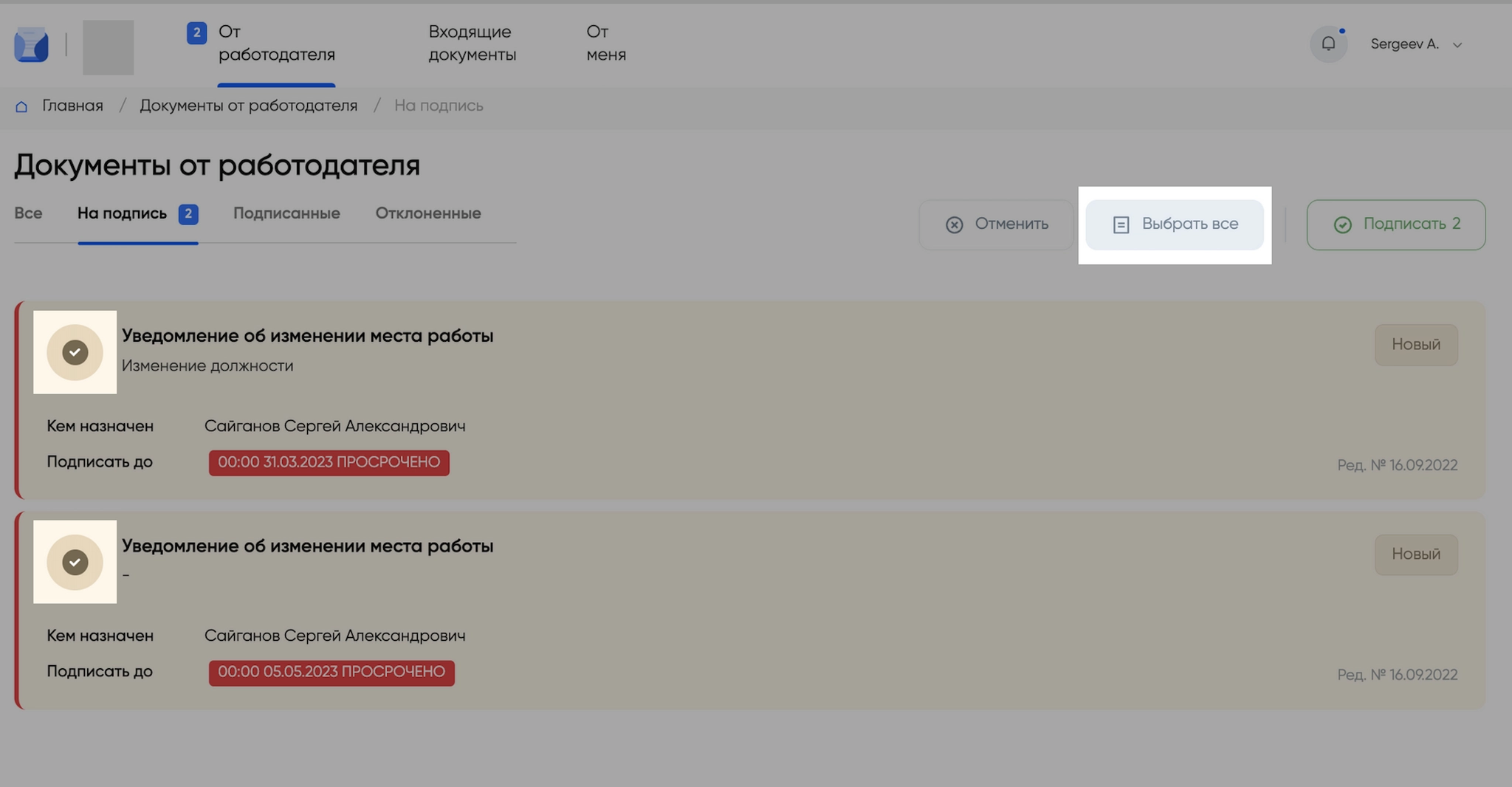1512x787 pixels.
Task: Uncheck the first notification document checkbox
Action: (75, 352)
